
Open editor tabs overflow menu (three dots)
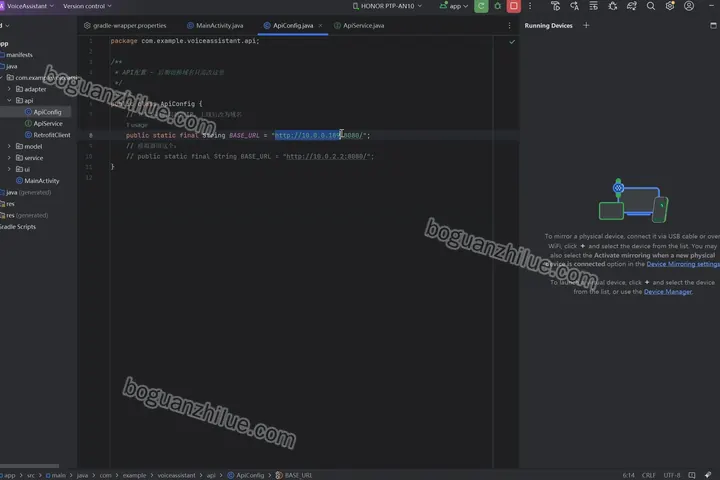click(509, 26)
